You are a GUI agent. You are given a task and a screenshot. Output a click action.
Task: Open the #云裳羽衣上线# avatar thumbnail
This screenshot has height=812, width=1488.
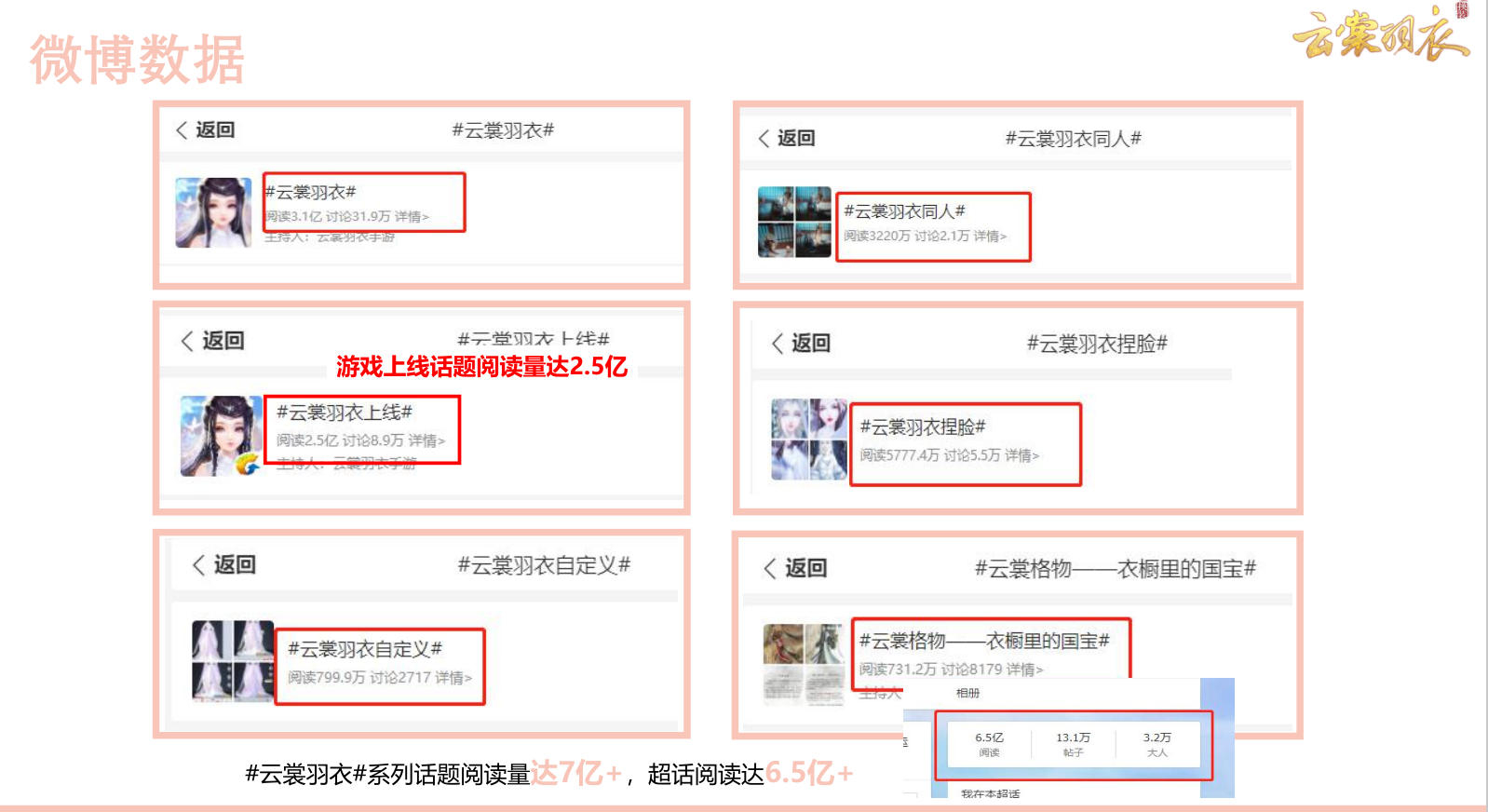coord(222,436)
